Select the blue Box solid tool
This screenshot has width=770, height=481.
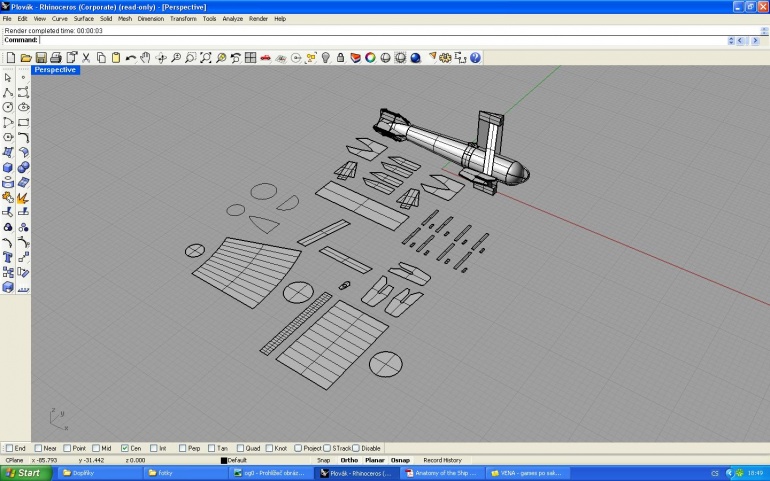pos(8,168)
